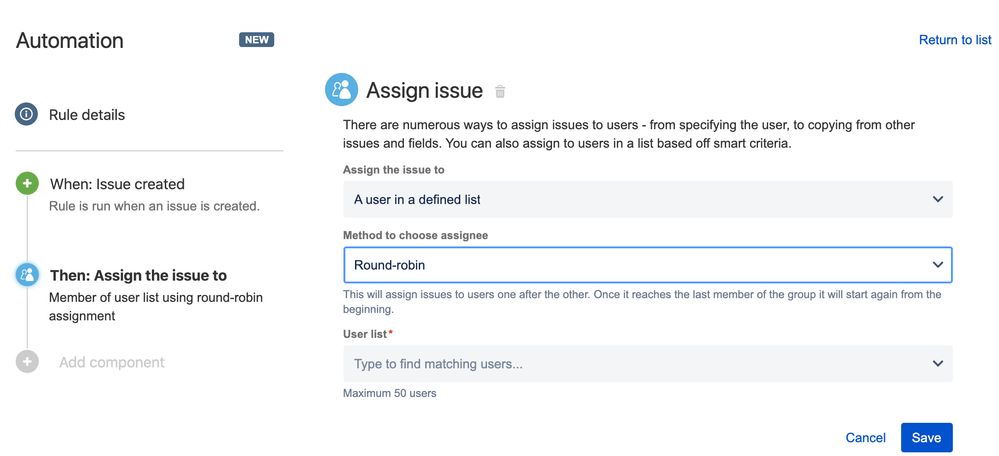The height and width of the screenshot is (456, 999).
Task: Click the green Issue created trigger icon
Action: tap(27, 184)
